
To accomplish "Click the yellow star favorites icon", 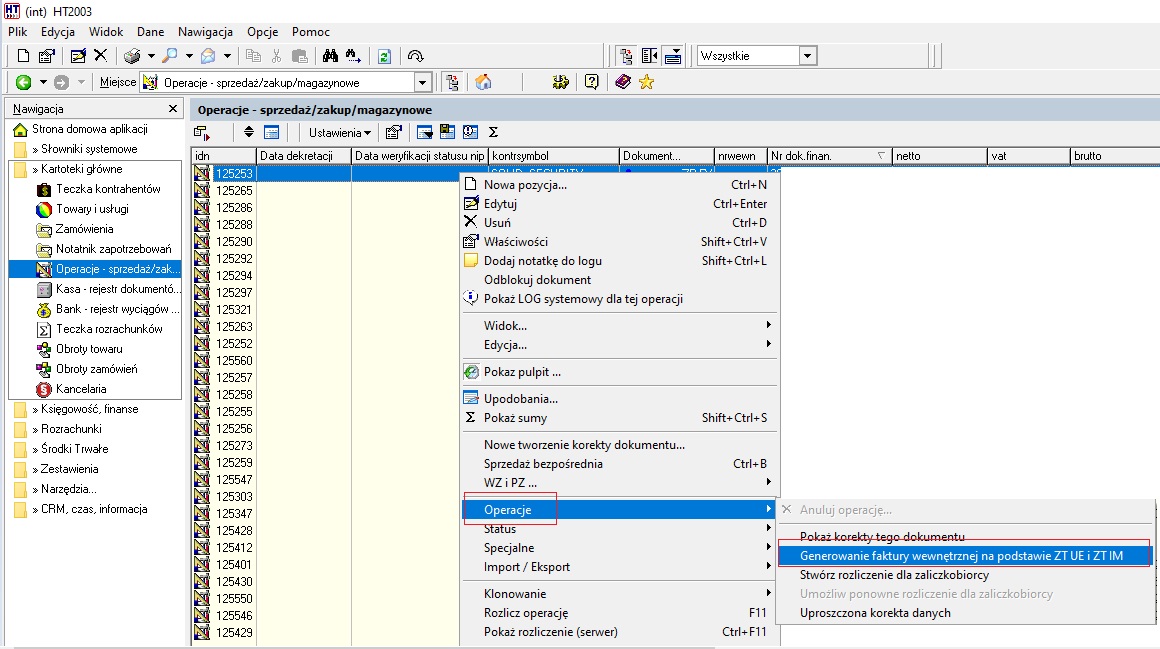I will point(647,82).
